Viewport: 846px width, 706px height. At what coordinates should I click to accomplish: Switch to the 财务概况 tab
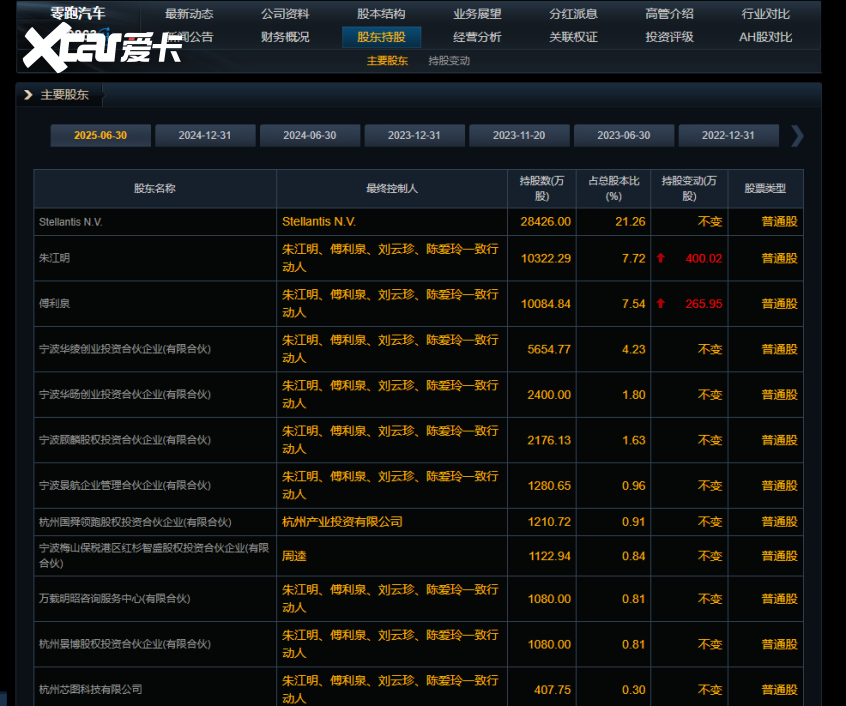coord(285,37)
